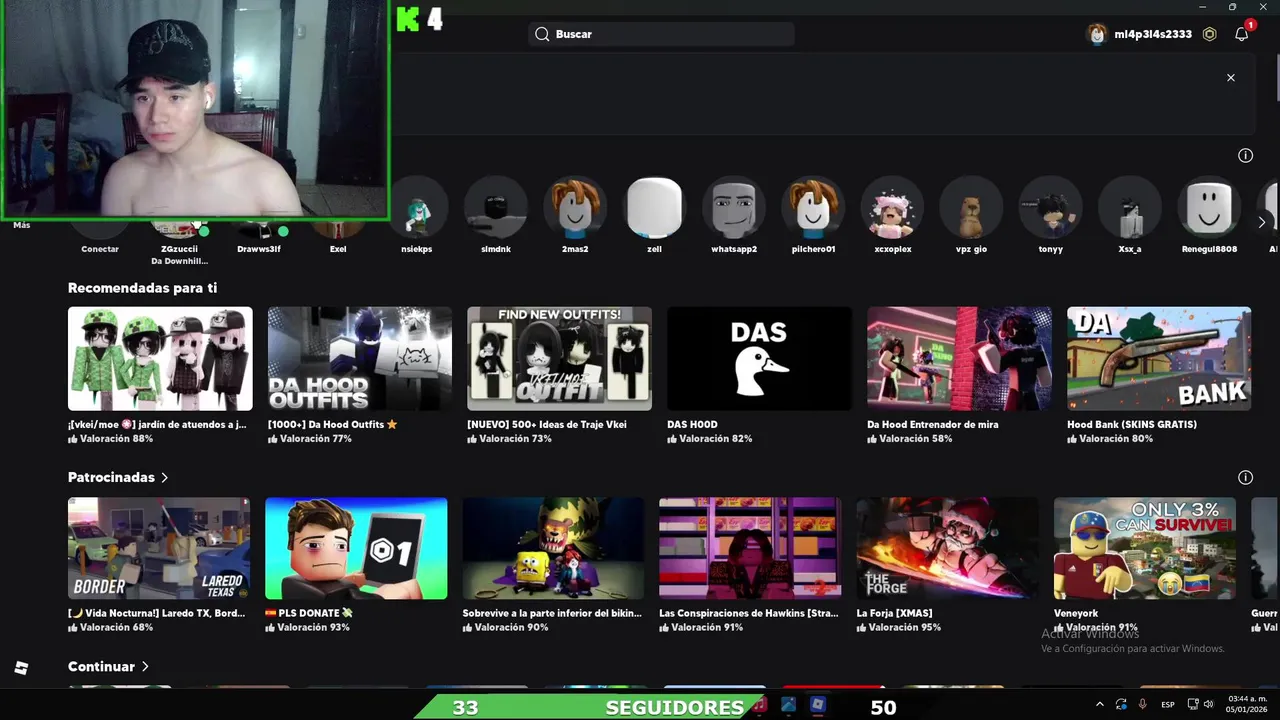Click the ZGuccii friend name

click(x=179, y=249)
